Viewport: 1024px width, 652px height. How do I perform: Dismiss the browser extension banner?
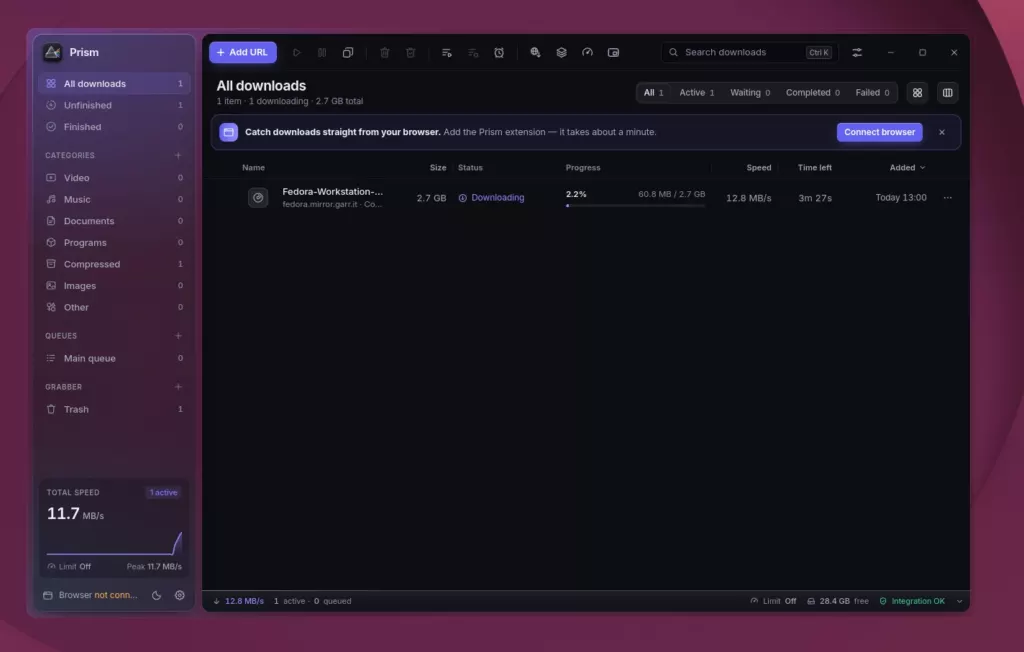tap(942, 132)
